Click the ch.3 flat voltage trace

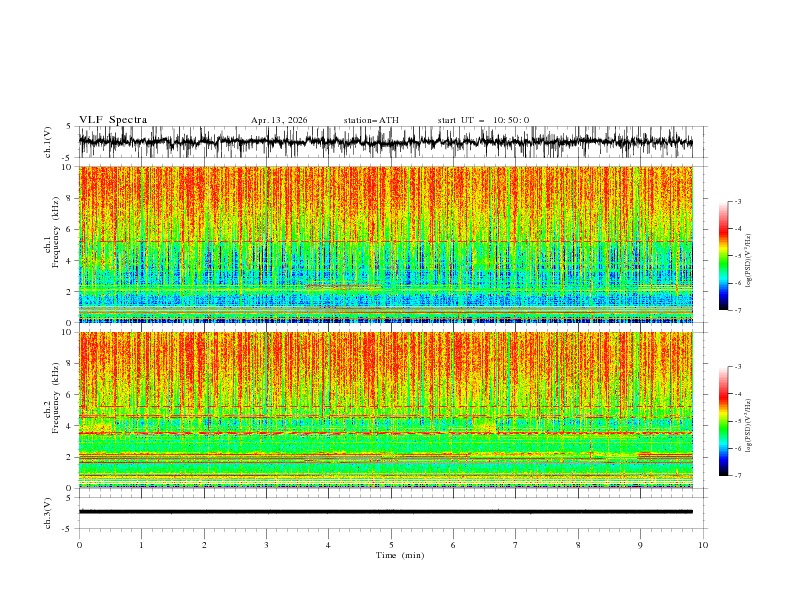coord(385,512)
